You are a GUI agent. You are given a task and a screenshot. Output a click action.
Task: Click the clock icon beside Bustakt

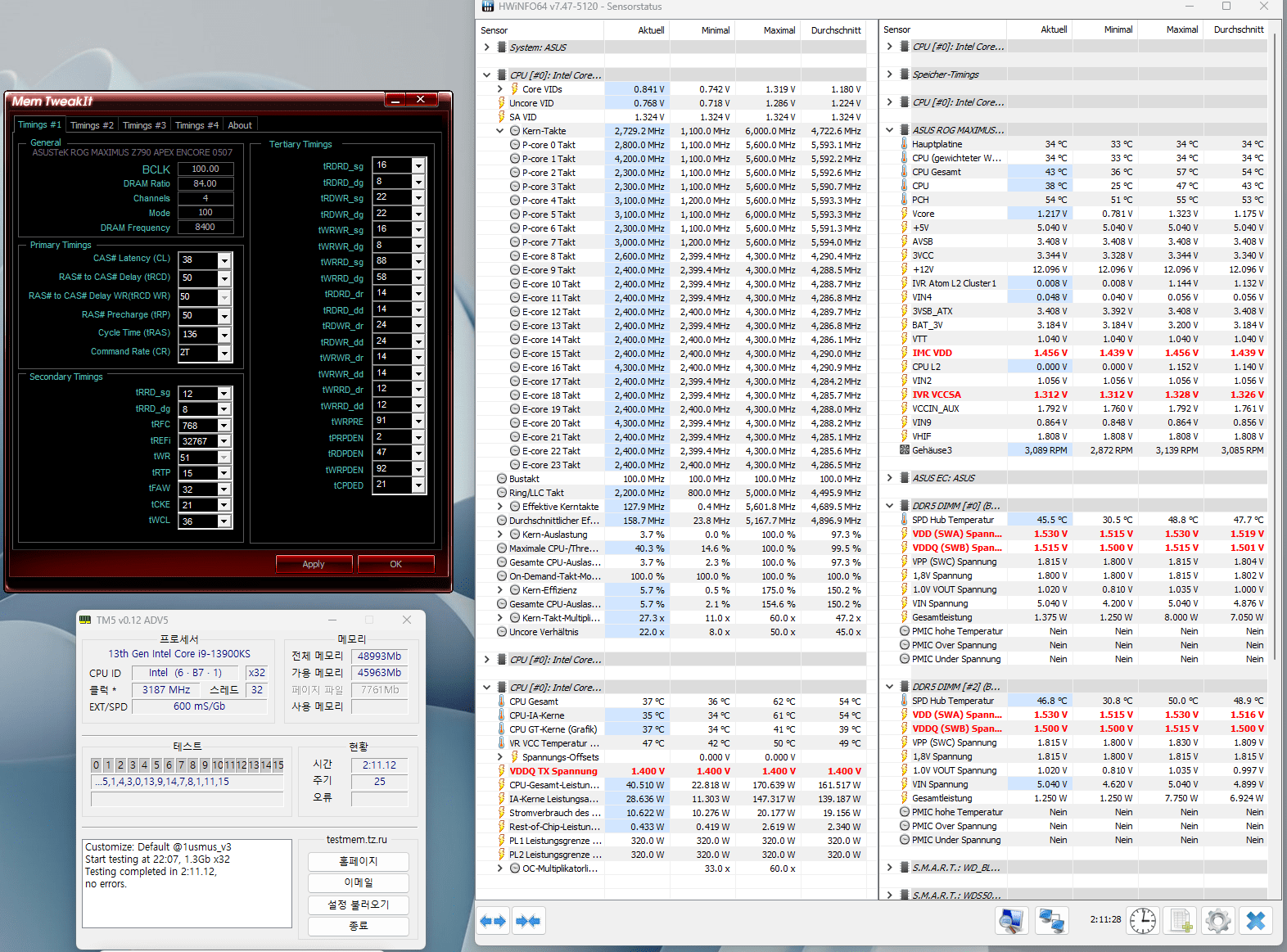pyautogui.click(x=502, y=479)
